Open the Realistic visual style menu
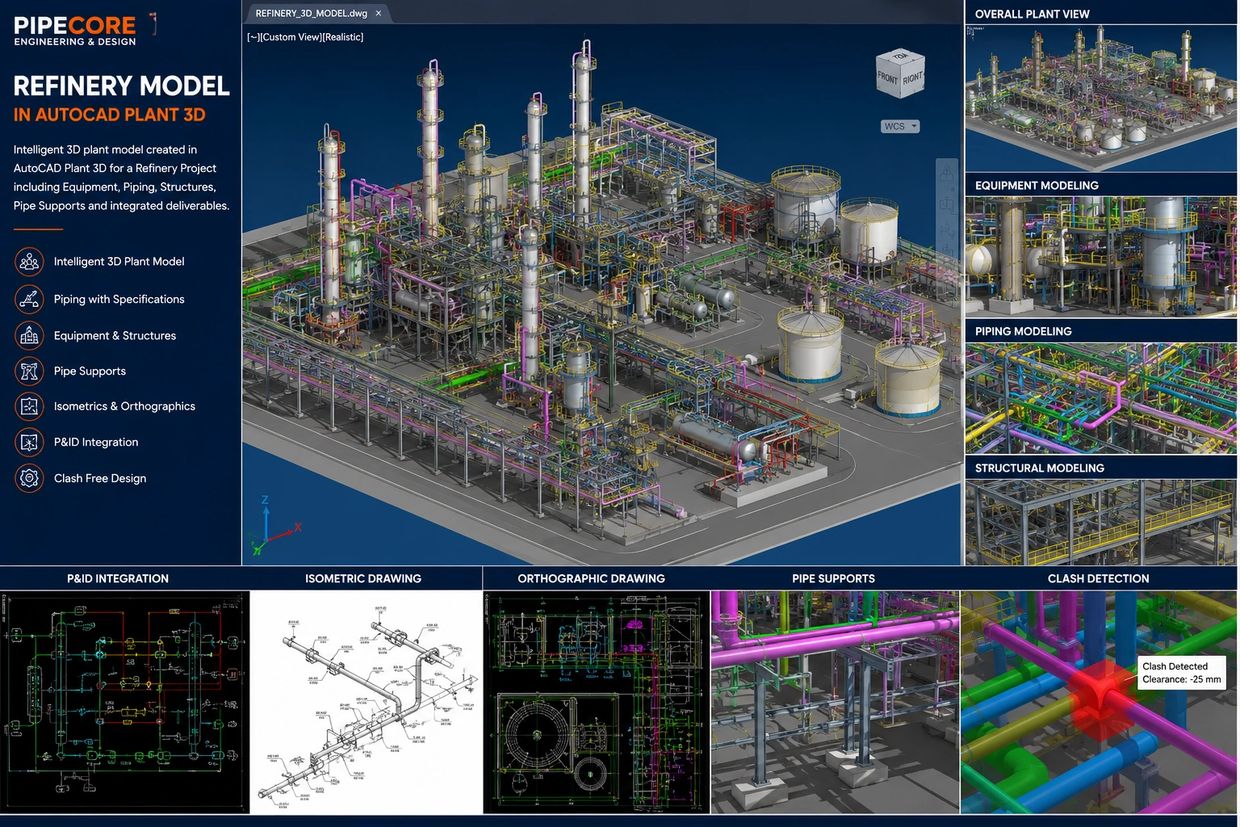Viewport: 1240px width, 827px height. coord(343,37)
